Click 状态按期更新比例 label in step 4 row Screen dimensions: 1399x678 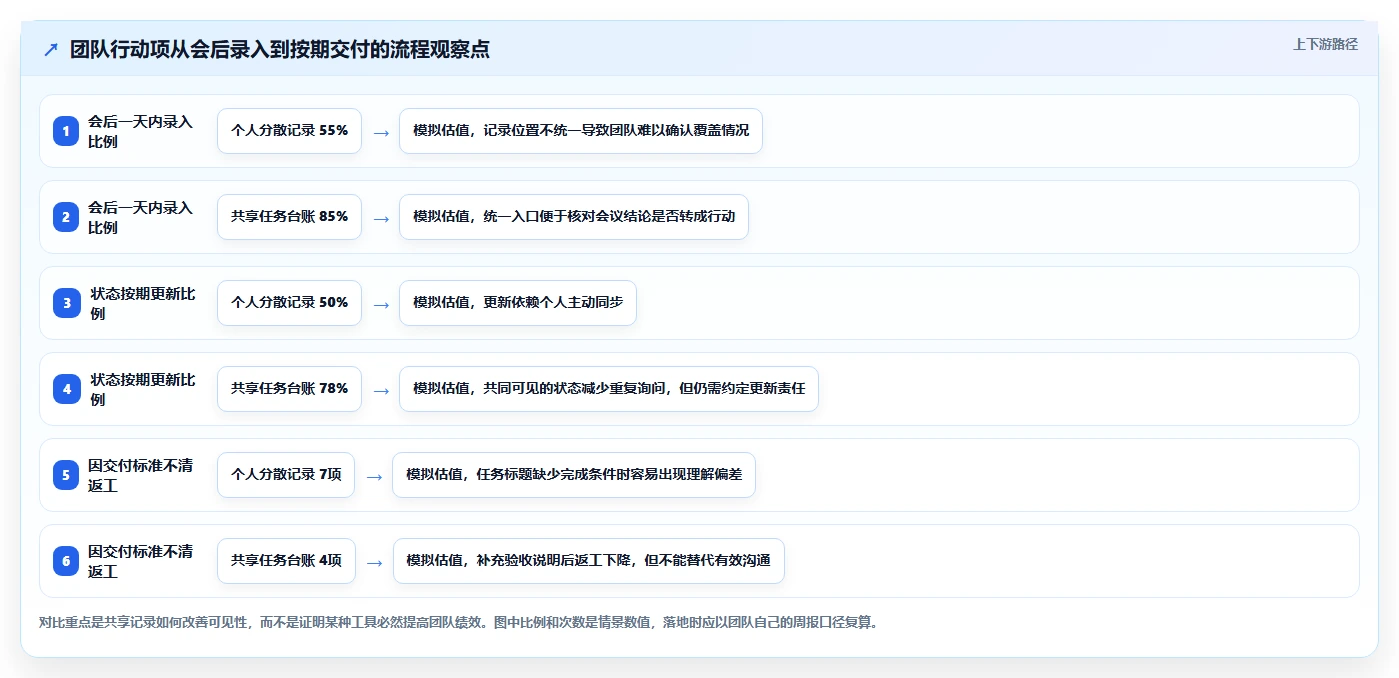pyautogui.click(x=143, y=389)
